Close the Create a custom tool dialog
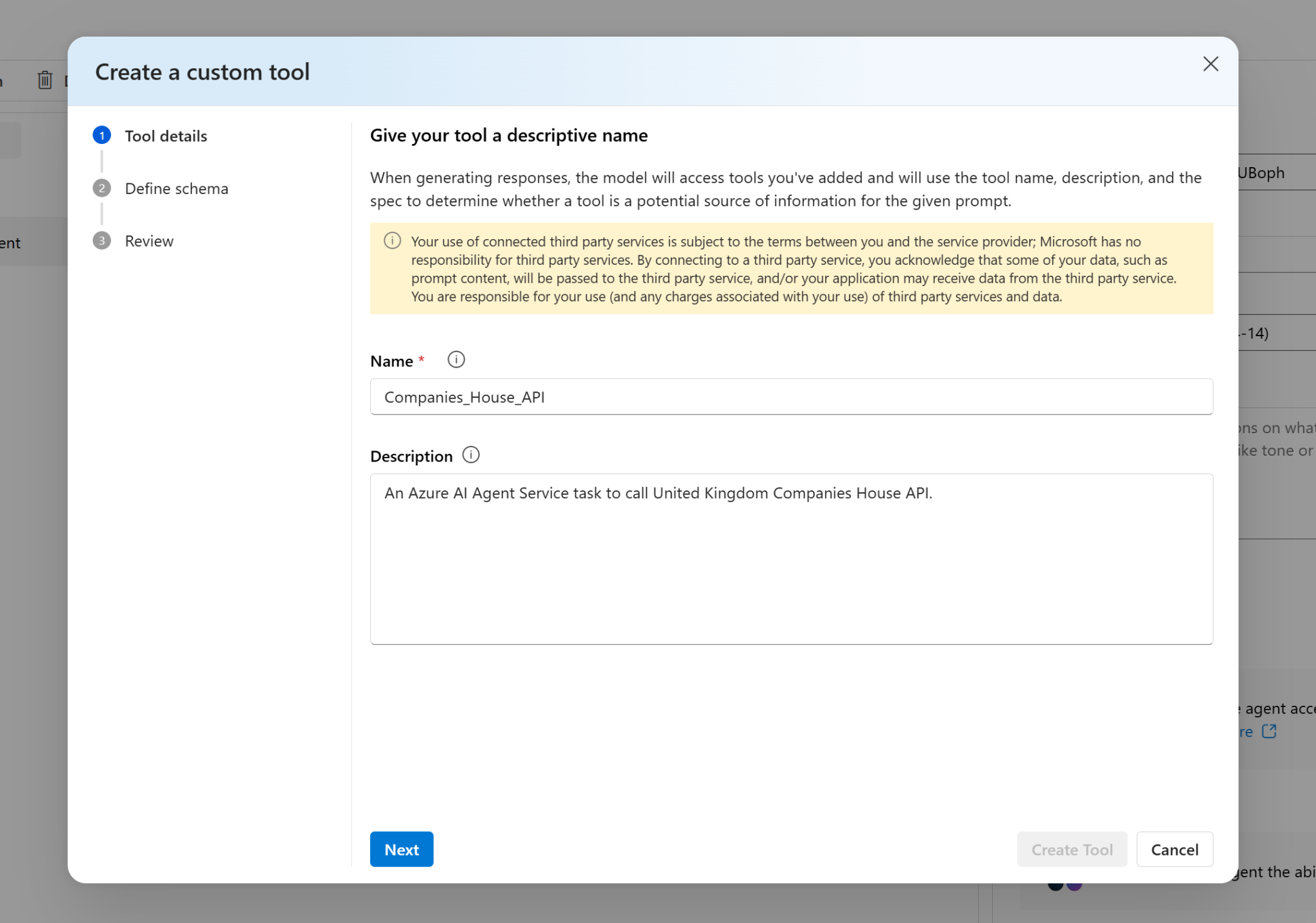1316x923 pixels. pos(1211,64)
